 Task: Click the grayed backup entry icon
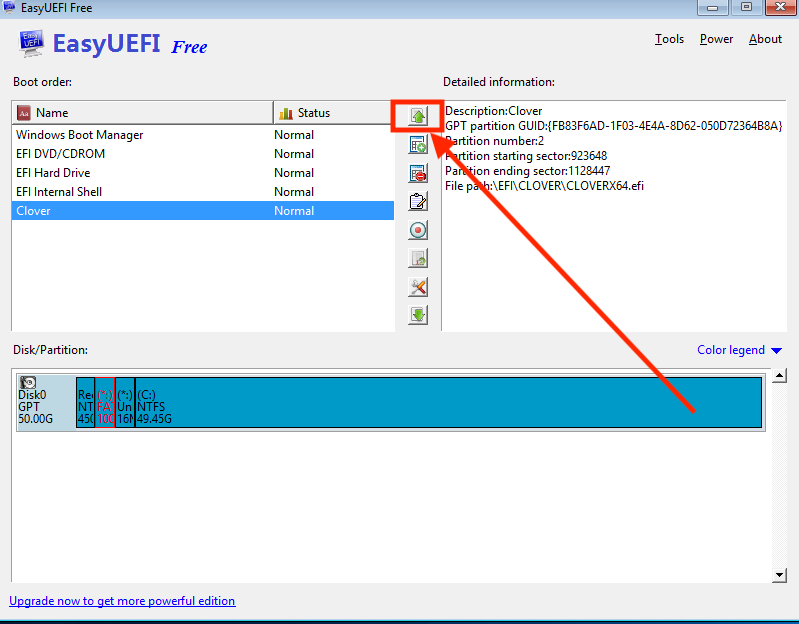coord(418,258)
